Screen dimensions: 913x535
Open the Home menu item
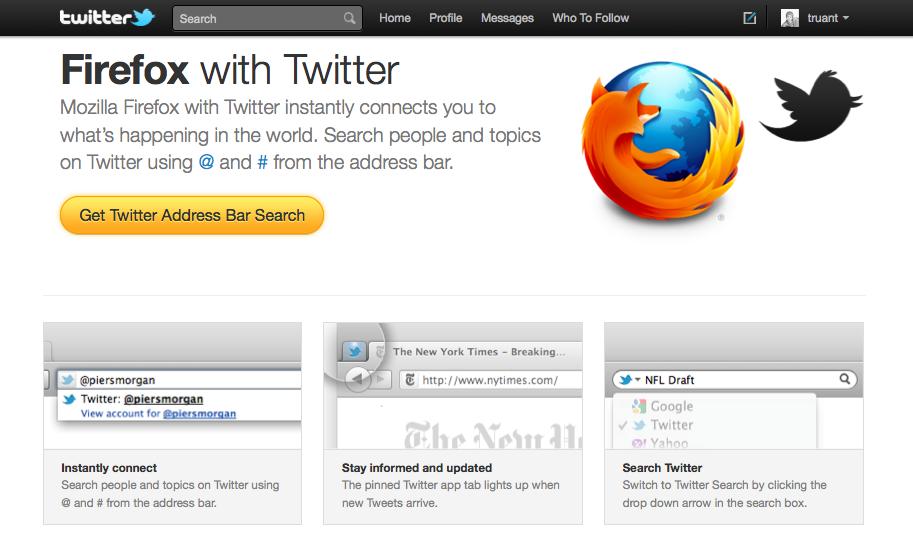pyautogui.click(x=395, y=18)
